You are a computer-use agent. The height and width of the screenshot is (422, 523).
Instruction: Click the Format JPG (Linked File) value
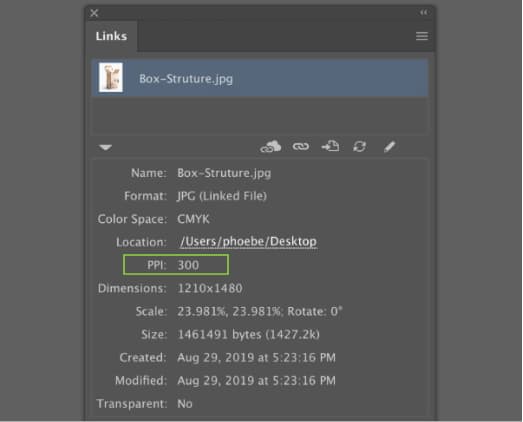[x=222, y=196]
